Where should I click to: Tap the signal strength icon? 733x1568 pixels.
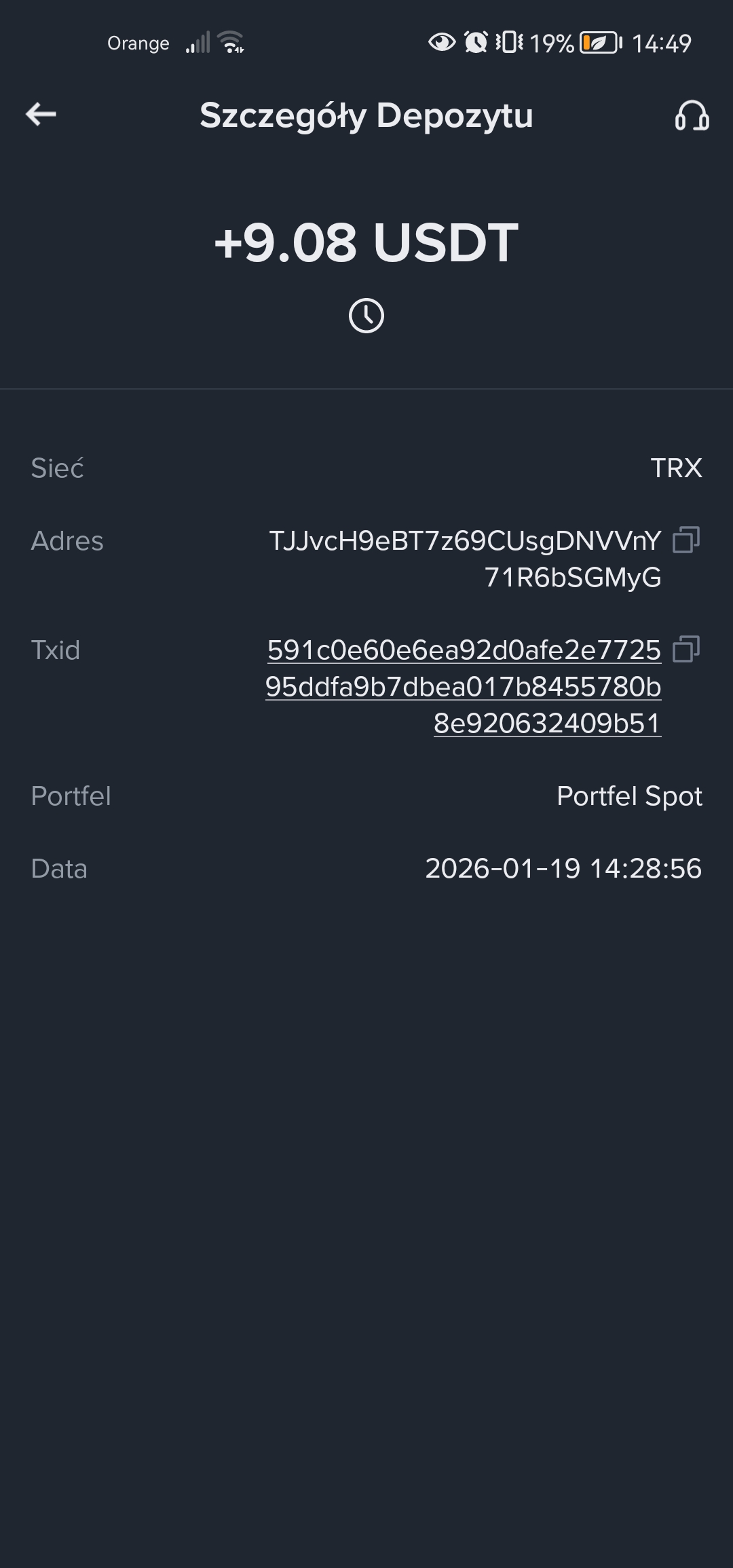(198, 43)
